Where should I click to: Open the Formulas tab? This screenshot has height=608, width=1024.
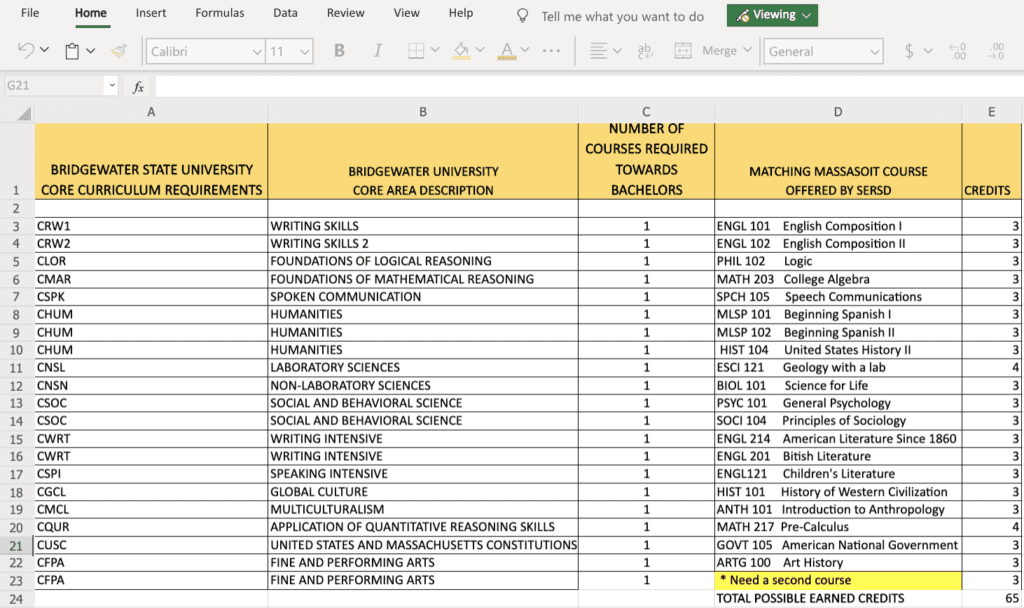(219, 13)
